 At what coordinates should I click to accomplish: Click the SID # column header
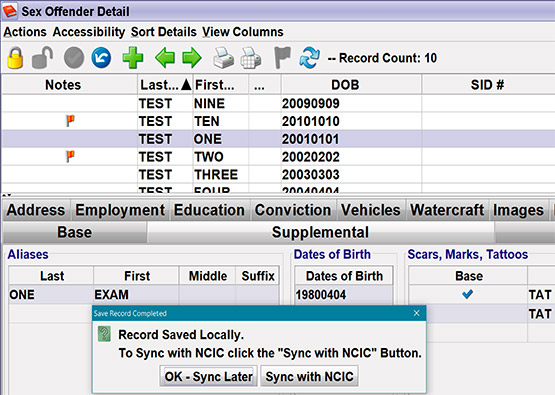coord(487,85)
